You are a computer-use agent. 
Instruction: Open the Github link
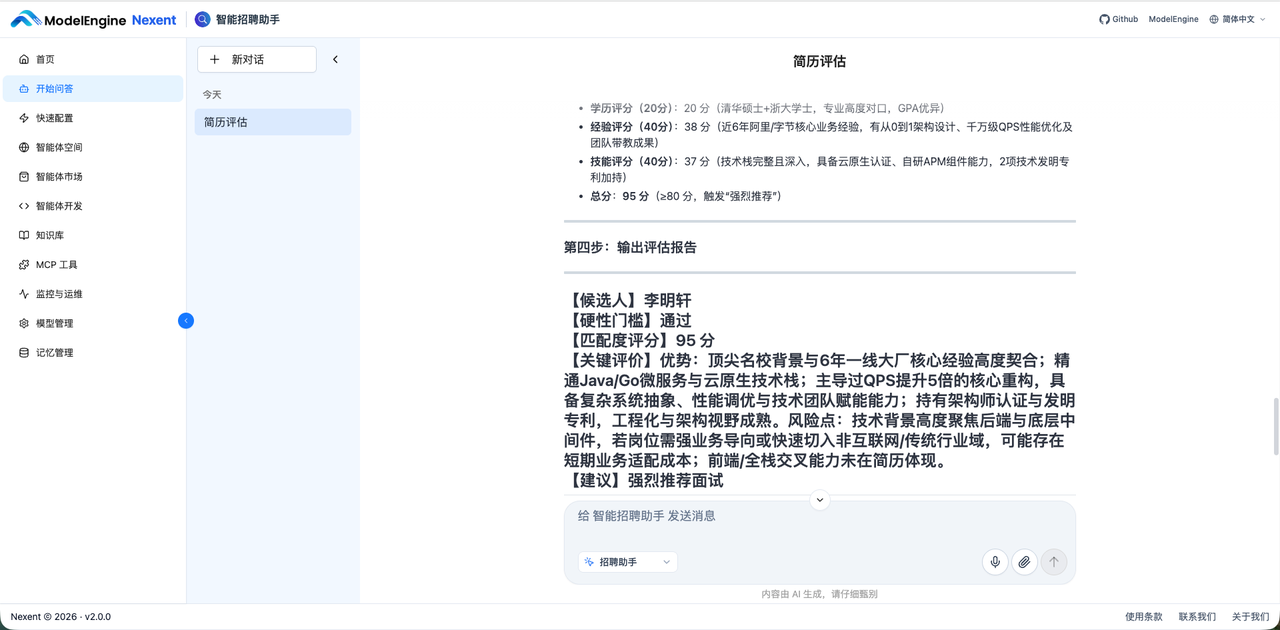1118,18
